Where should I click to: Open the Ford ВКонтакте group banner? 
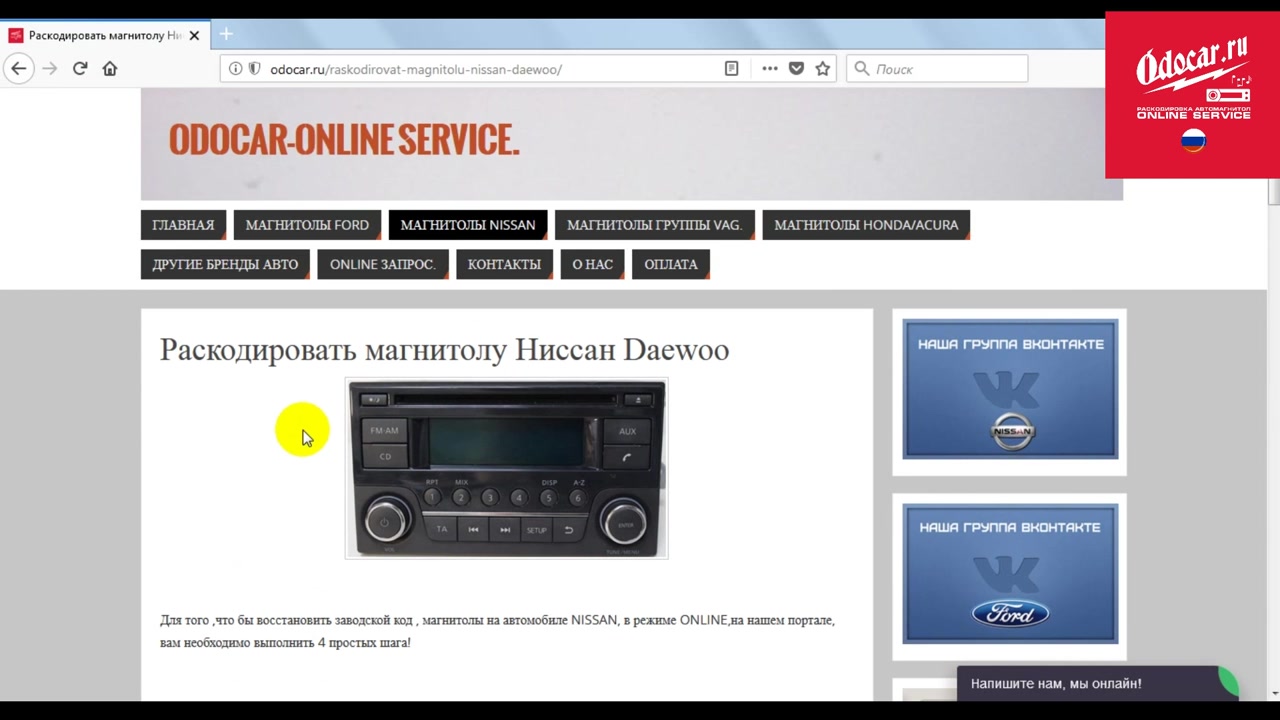1010,573
